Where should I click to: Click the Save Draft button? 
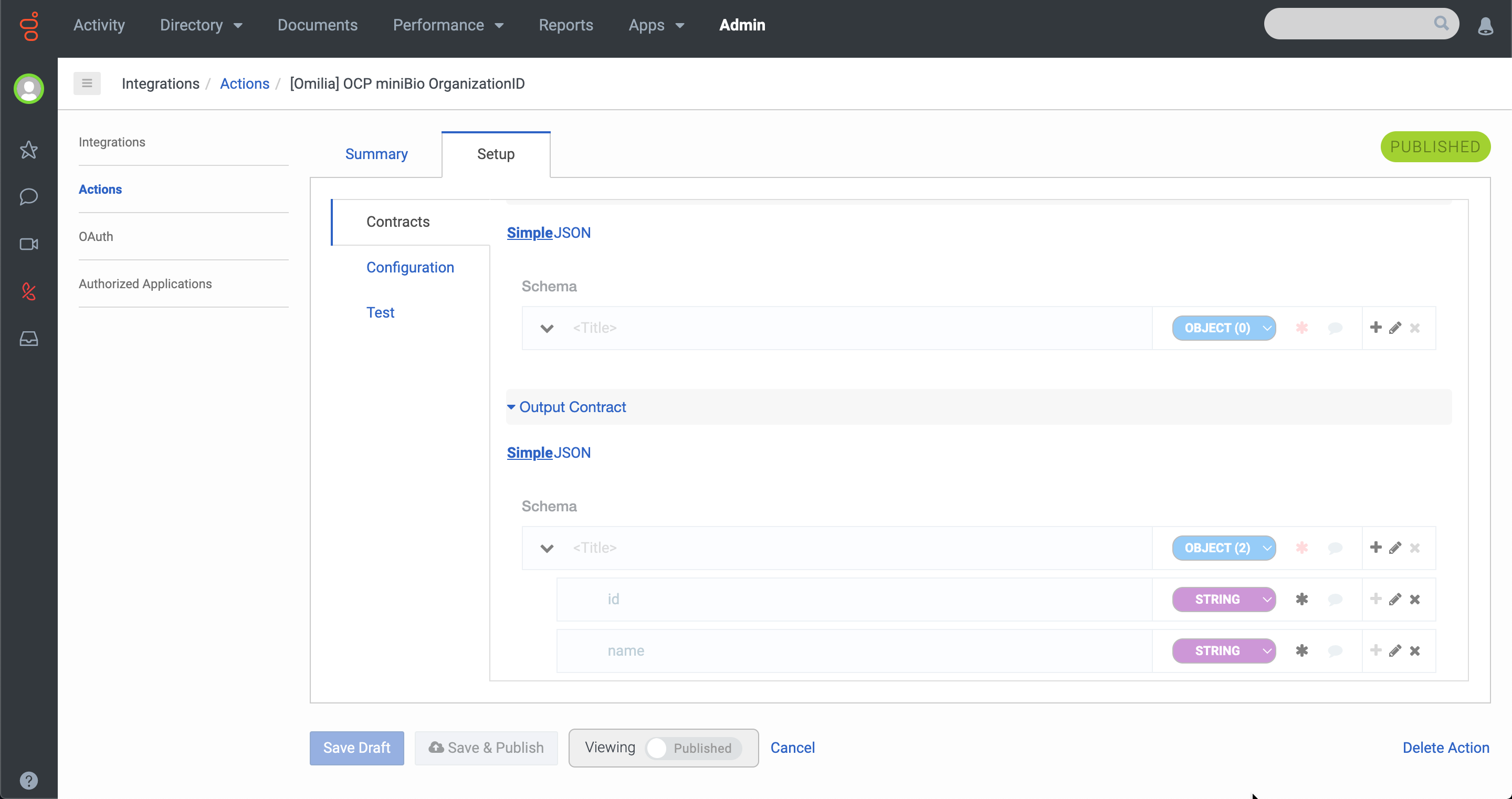click(x=356, y=748)
